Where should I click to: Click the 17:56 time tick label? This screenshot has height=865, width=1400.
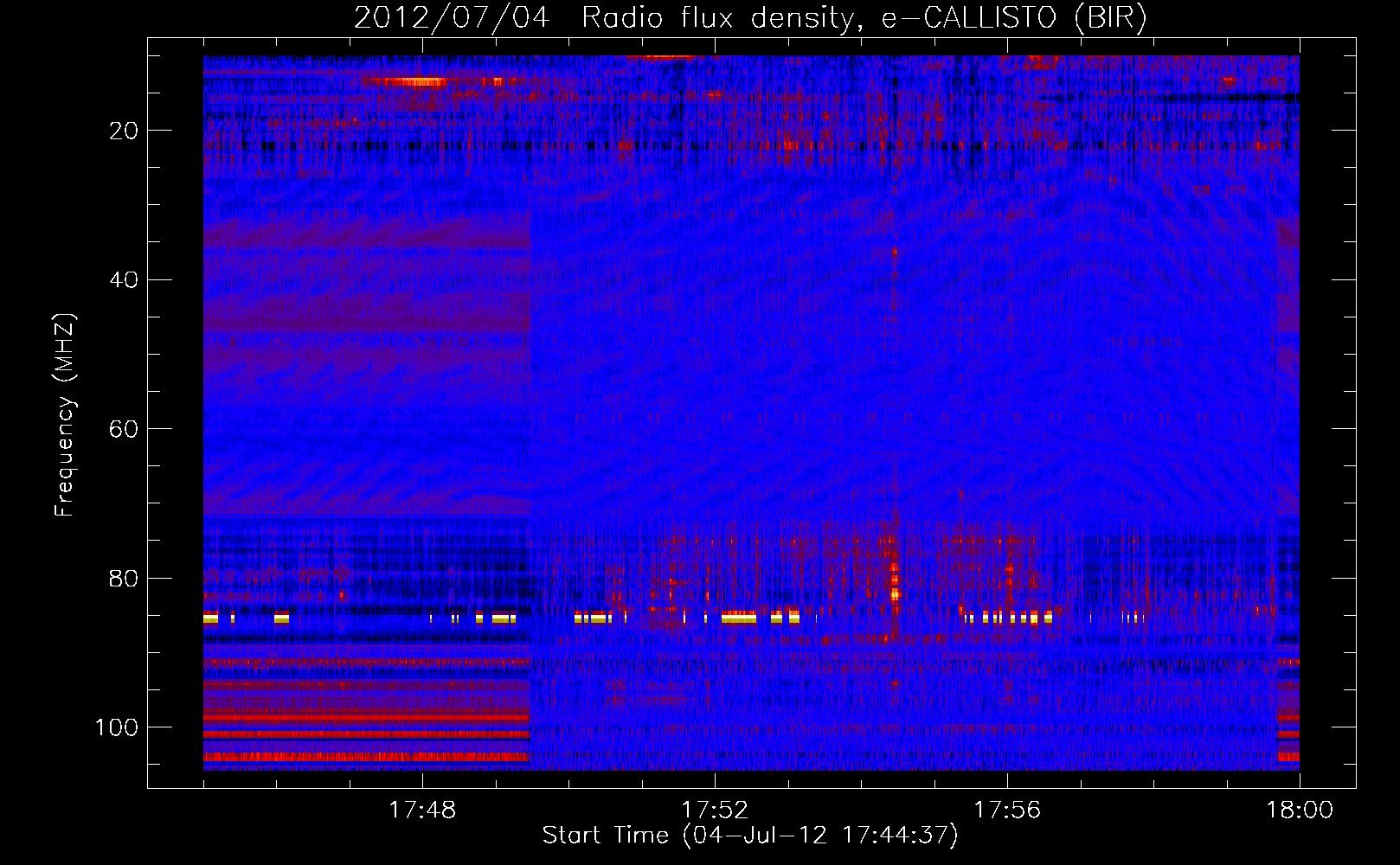(1007, 811)
